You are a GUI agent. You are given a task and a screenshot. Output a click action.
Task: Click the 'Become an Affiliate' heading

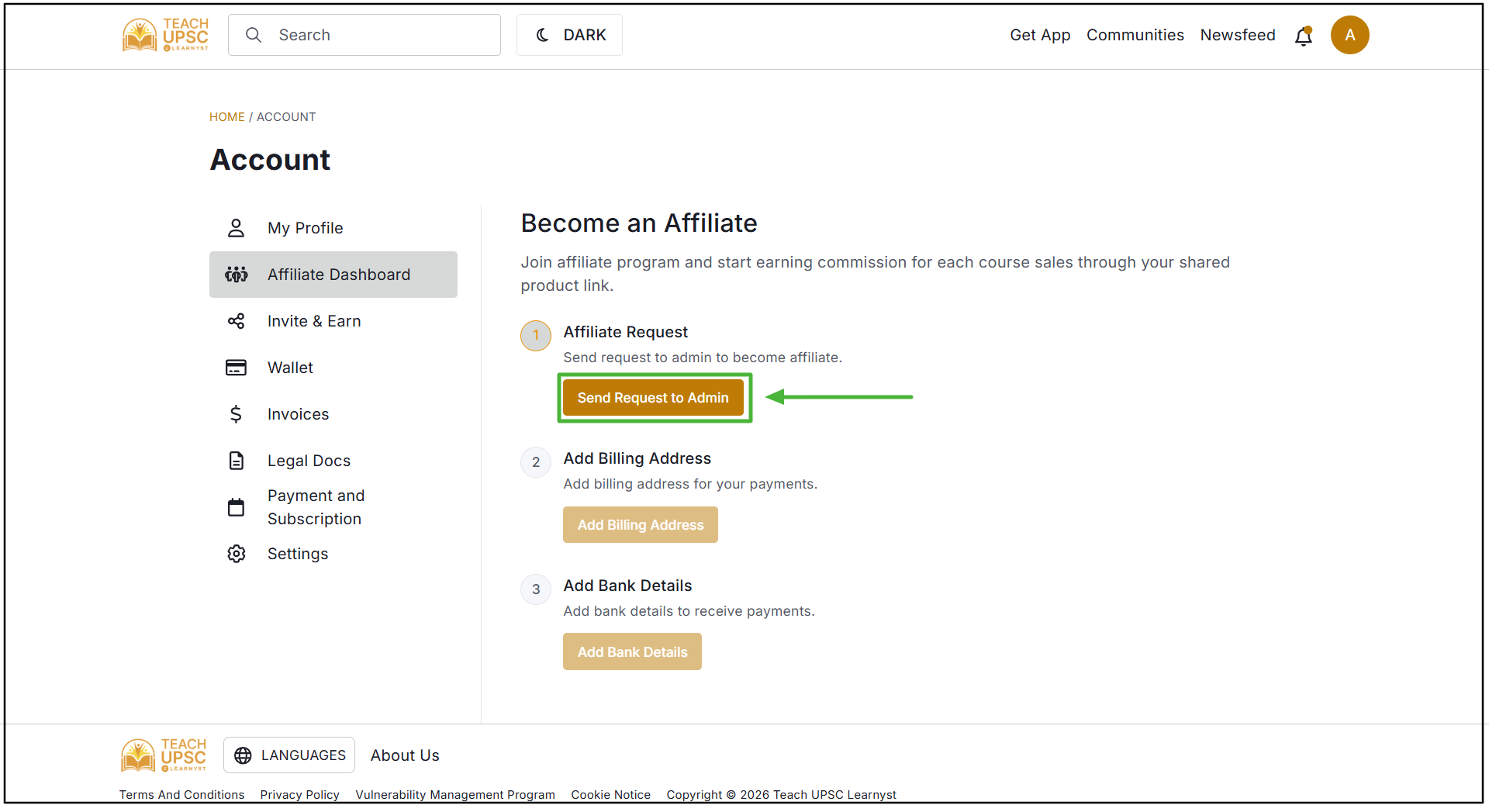(639, 223)
